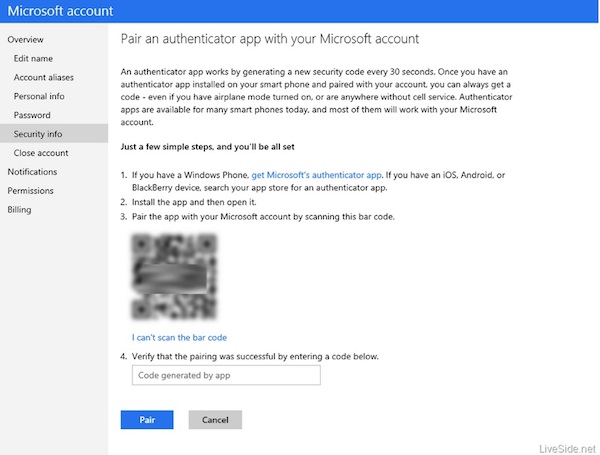The height and width of the screenshot is (455, 600).
Task: Click the Cancel button
Action: pos(215,420)
